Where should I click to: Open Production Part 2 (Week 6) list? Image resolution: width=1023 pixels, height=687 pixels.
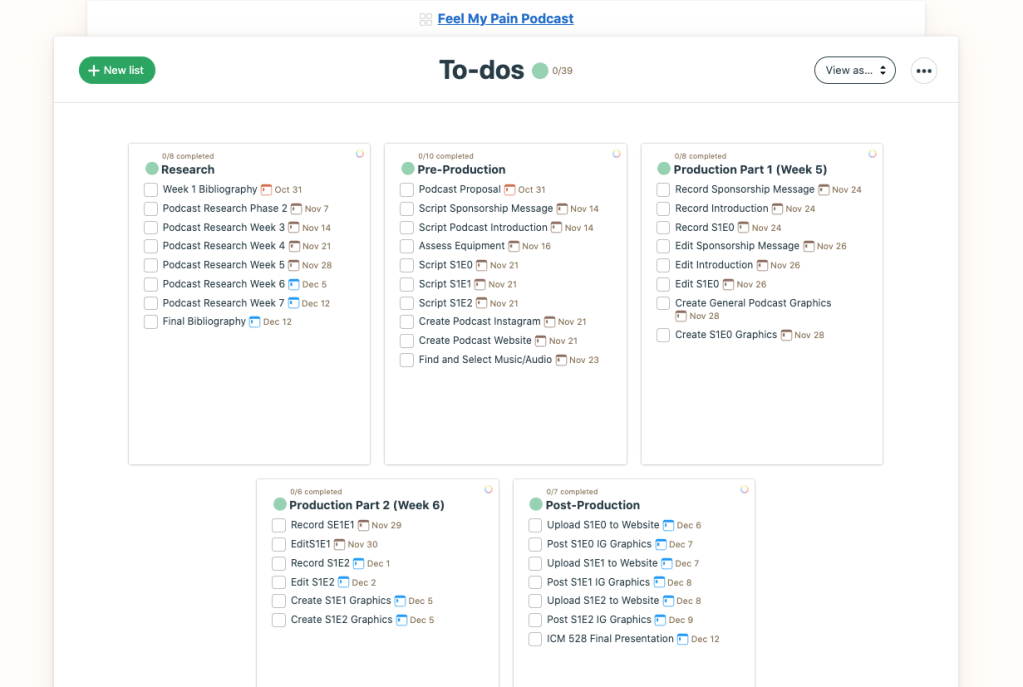click(366, 506)
